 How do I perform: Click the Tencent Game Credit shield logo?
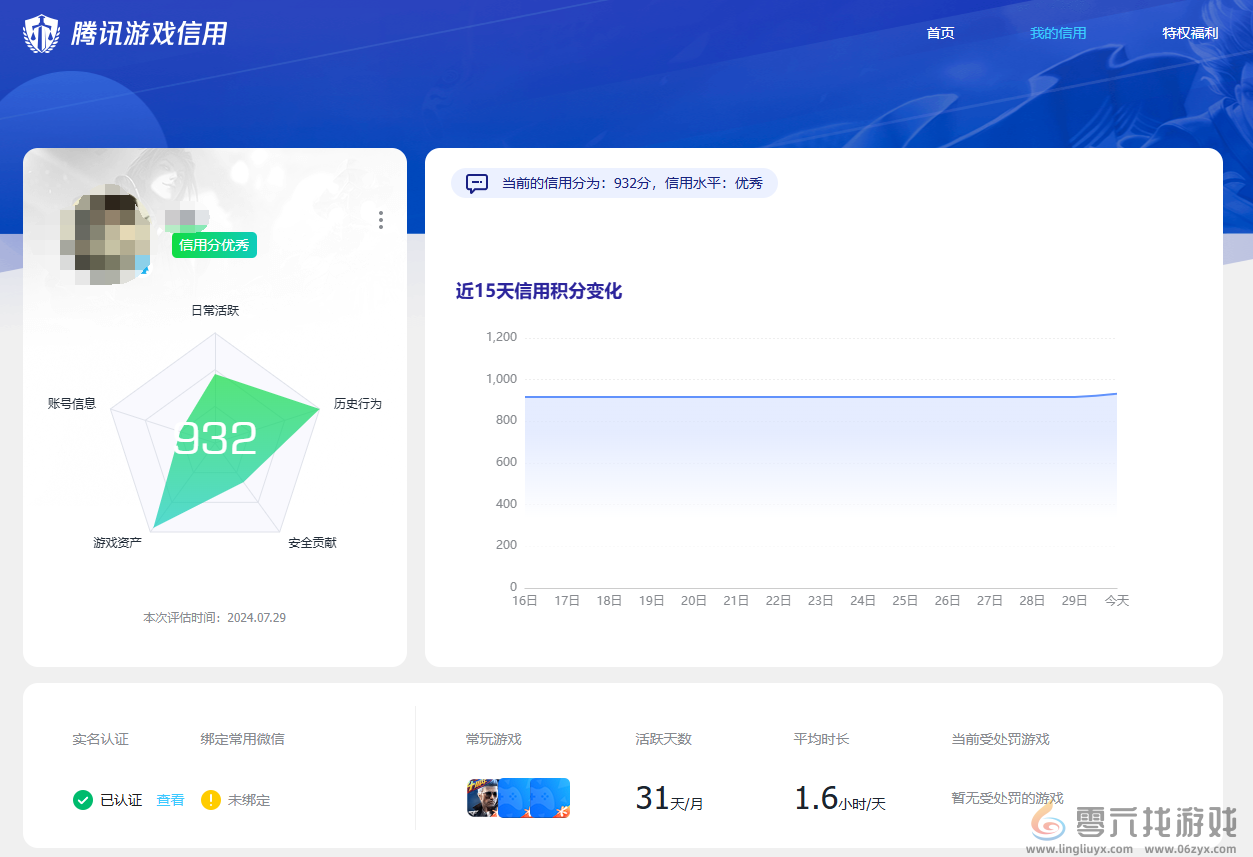[x=39, y=31]
